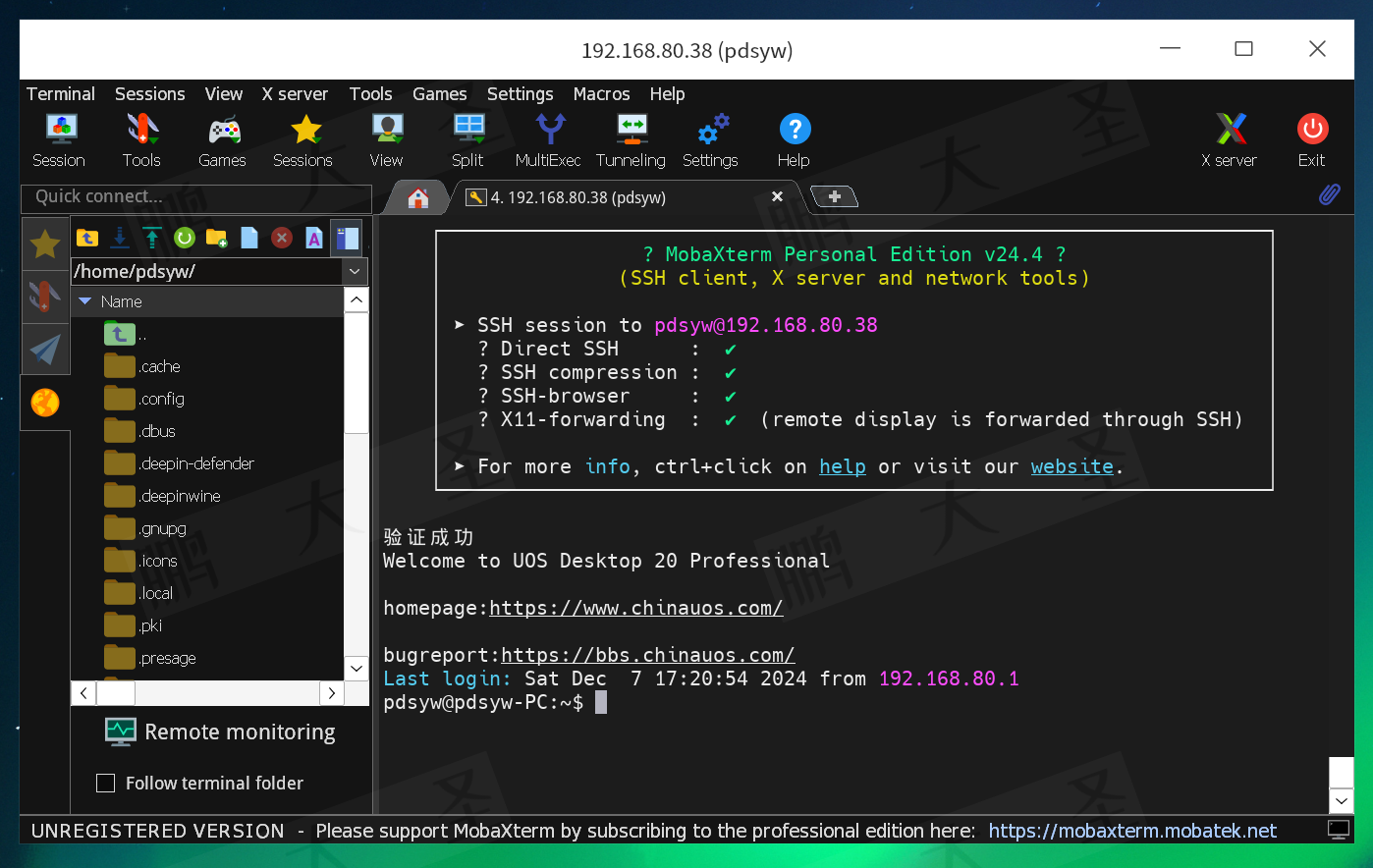Select the Sftp globe sidebar tab
This screenshot has width=1373, height=868.
point(44,403)
